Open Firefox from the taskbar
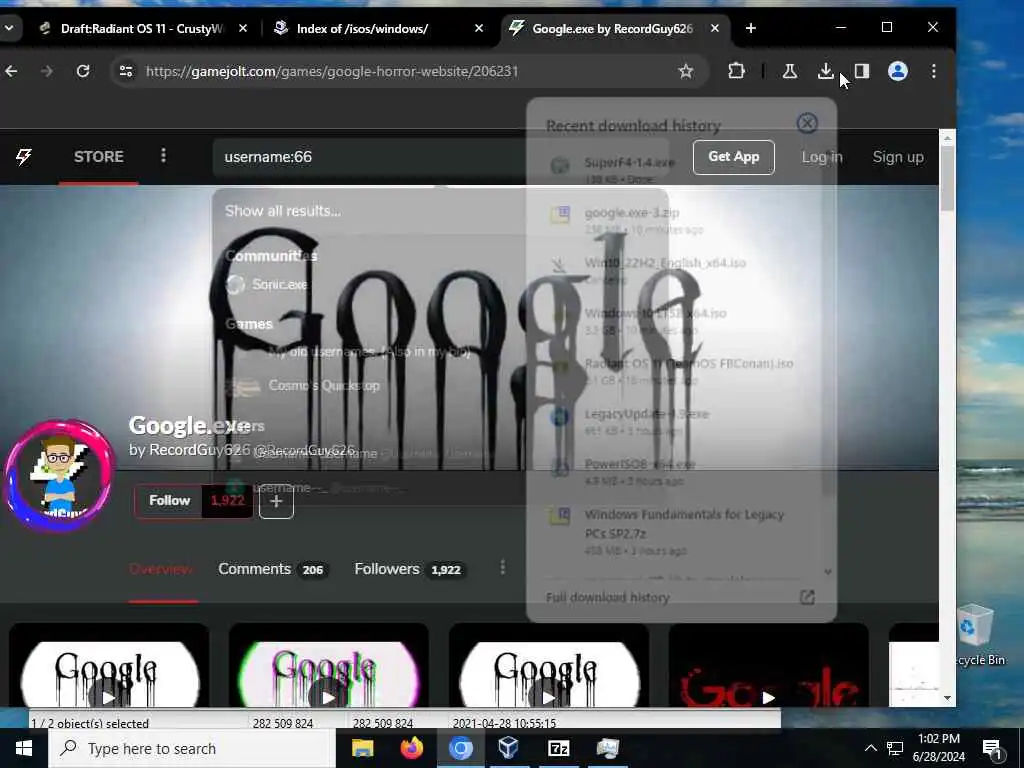 point(411,748)
